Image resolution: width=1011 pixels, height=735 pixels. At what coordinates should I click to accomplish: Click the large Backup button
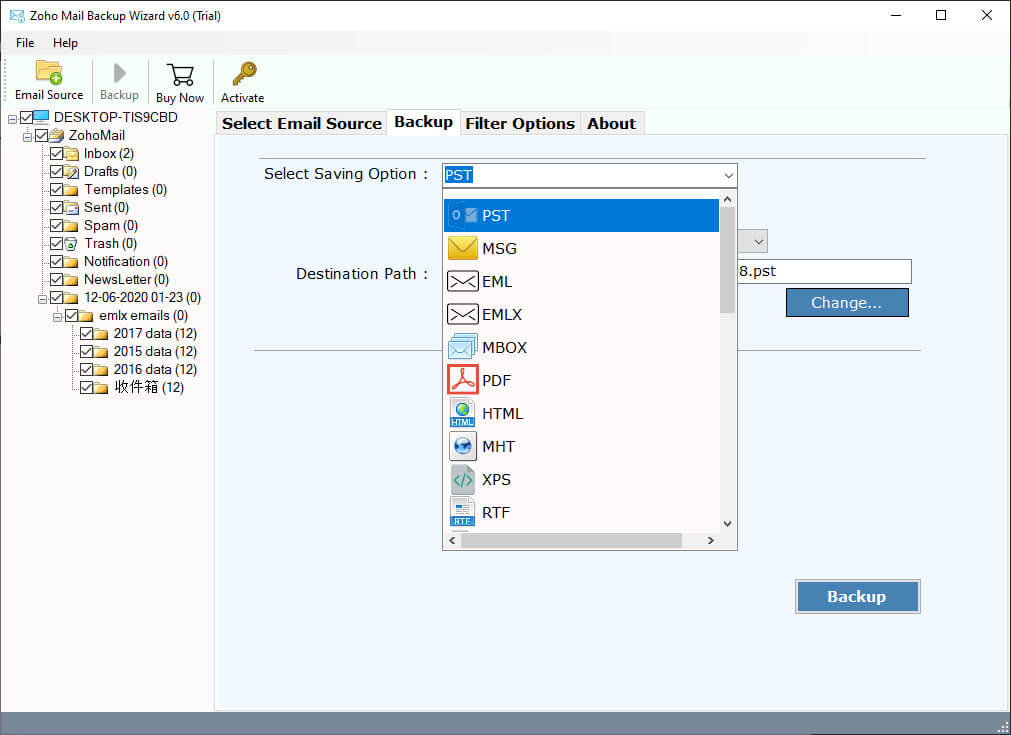857,596
